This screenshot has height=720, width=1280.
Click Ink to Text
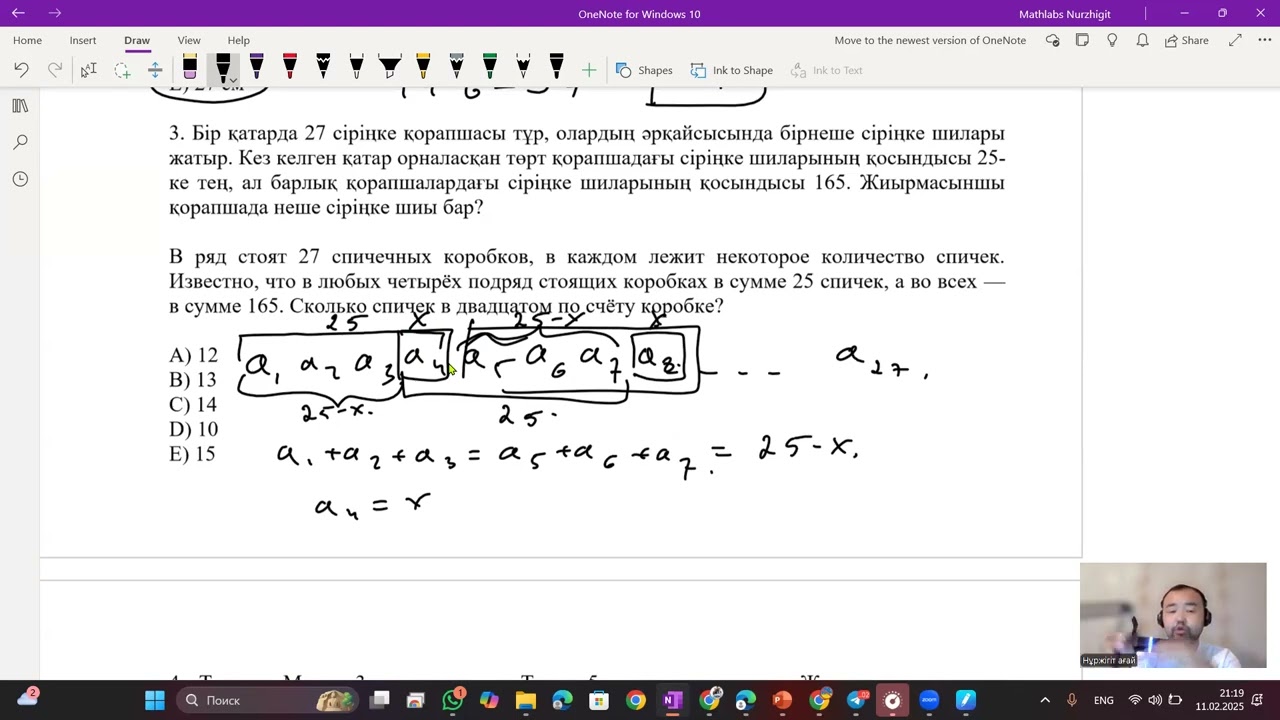click(x=826, y=70)
